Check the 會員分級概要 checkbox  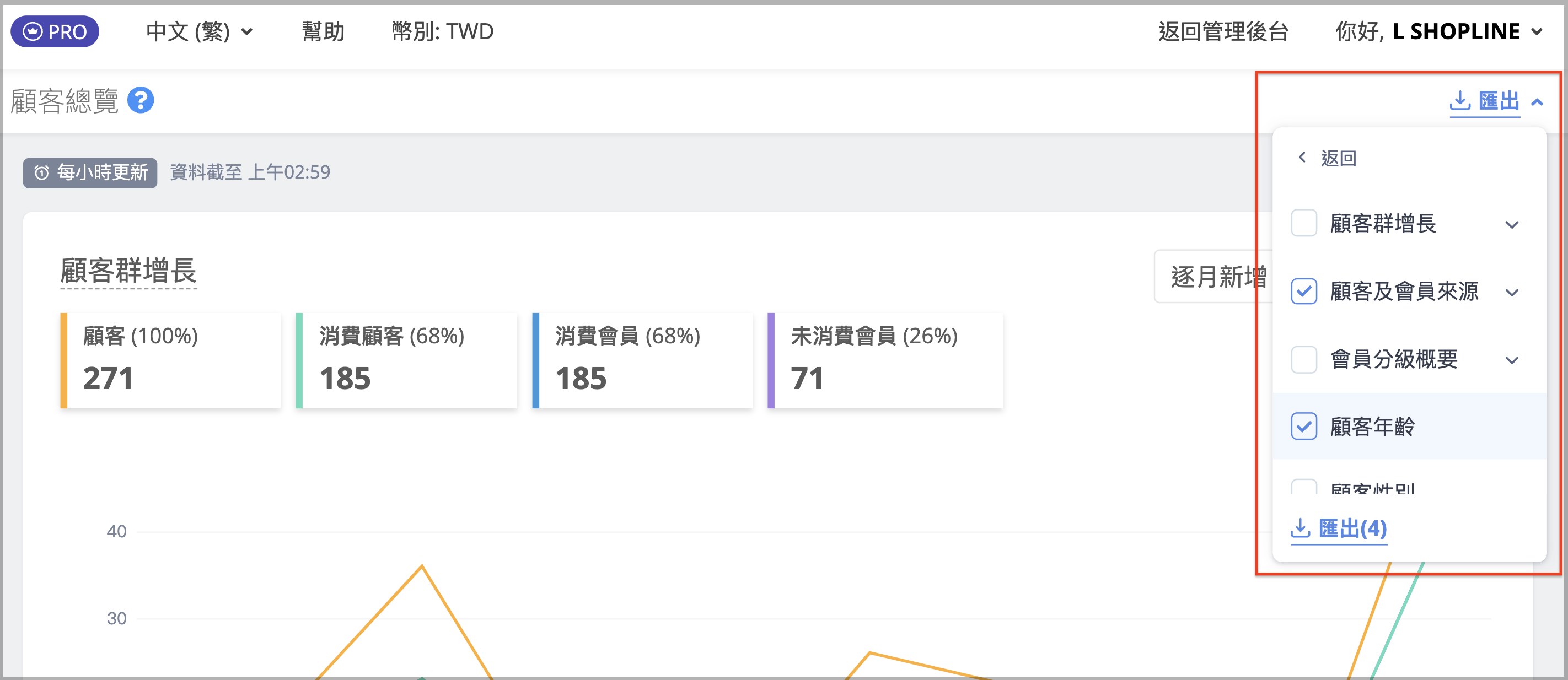click(1303, 359)
